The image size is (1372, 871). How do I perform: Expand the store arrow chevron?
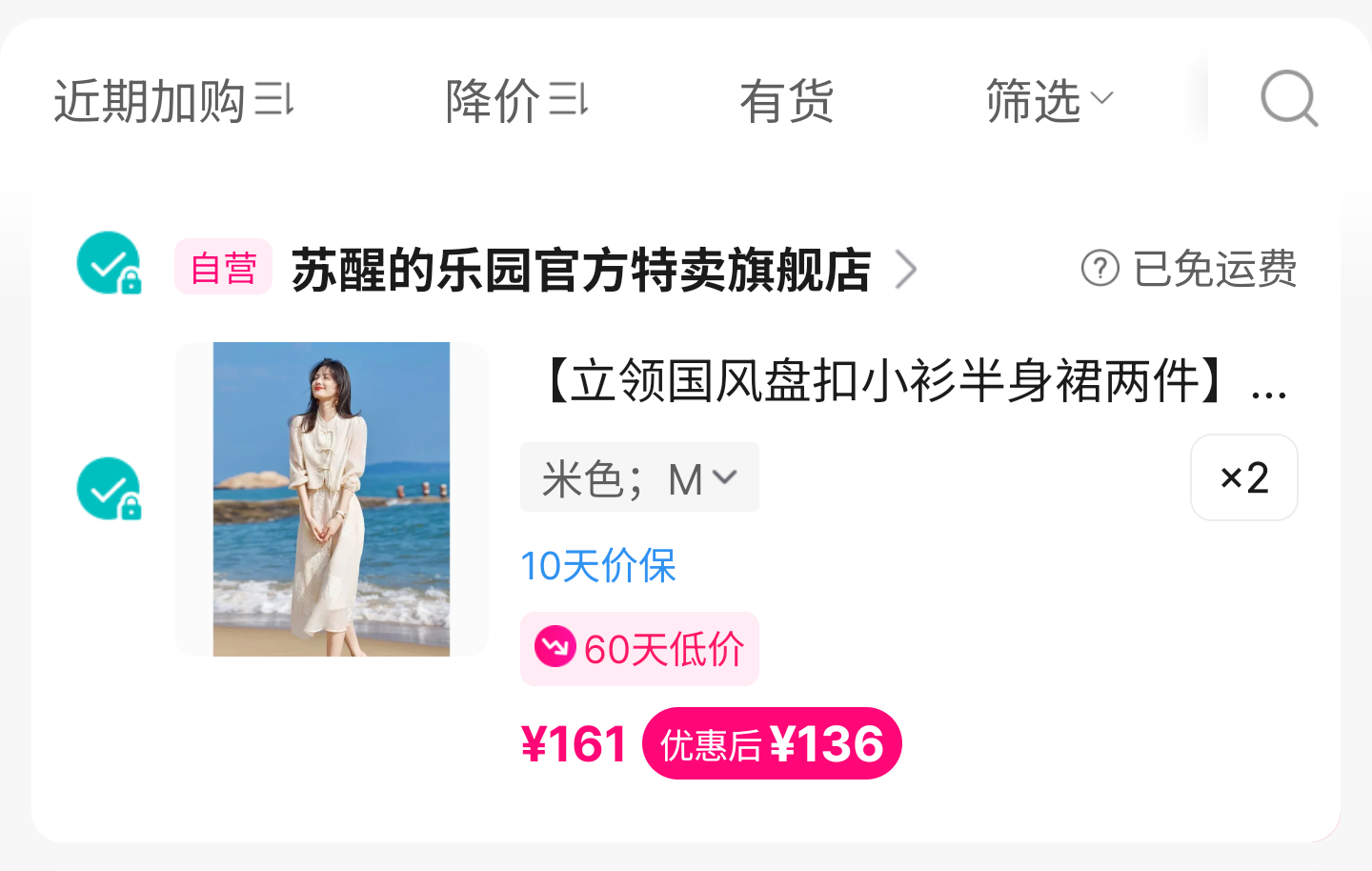pyautogui.click(x=906, y=270)
